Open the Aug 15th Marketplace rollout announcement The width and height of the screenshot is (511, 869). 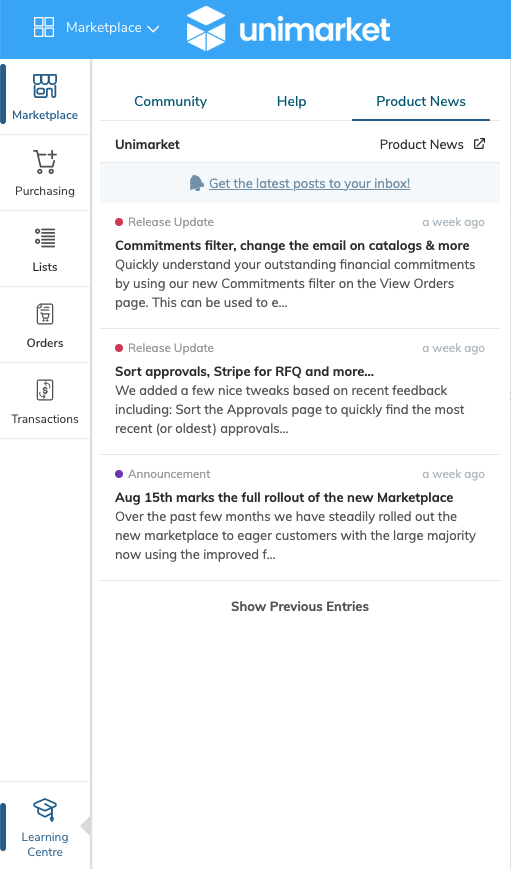pyautogui.click(x=300, y=518)
